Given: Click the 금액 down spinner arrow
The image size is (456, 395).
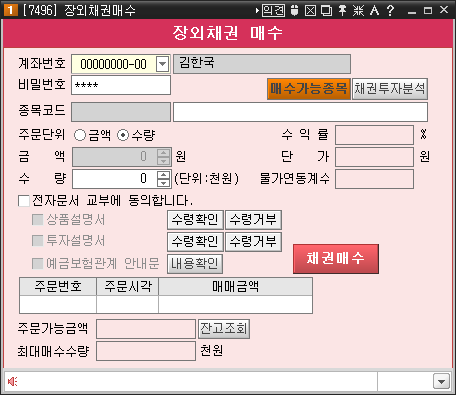Looking at the screenshot, I should click(163, 161).
